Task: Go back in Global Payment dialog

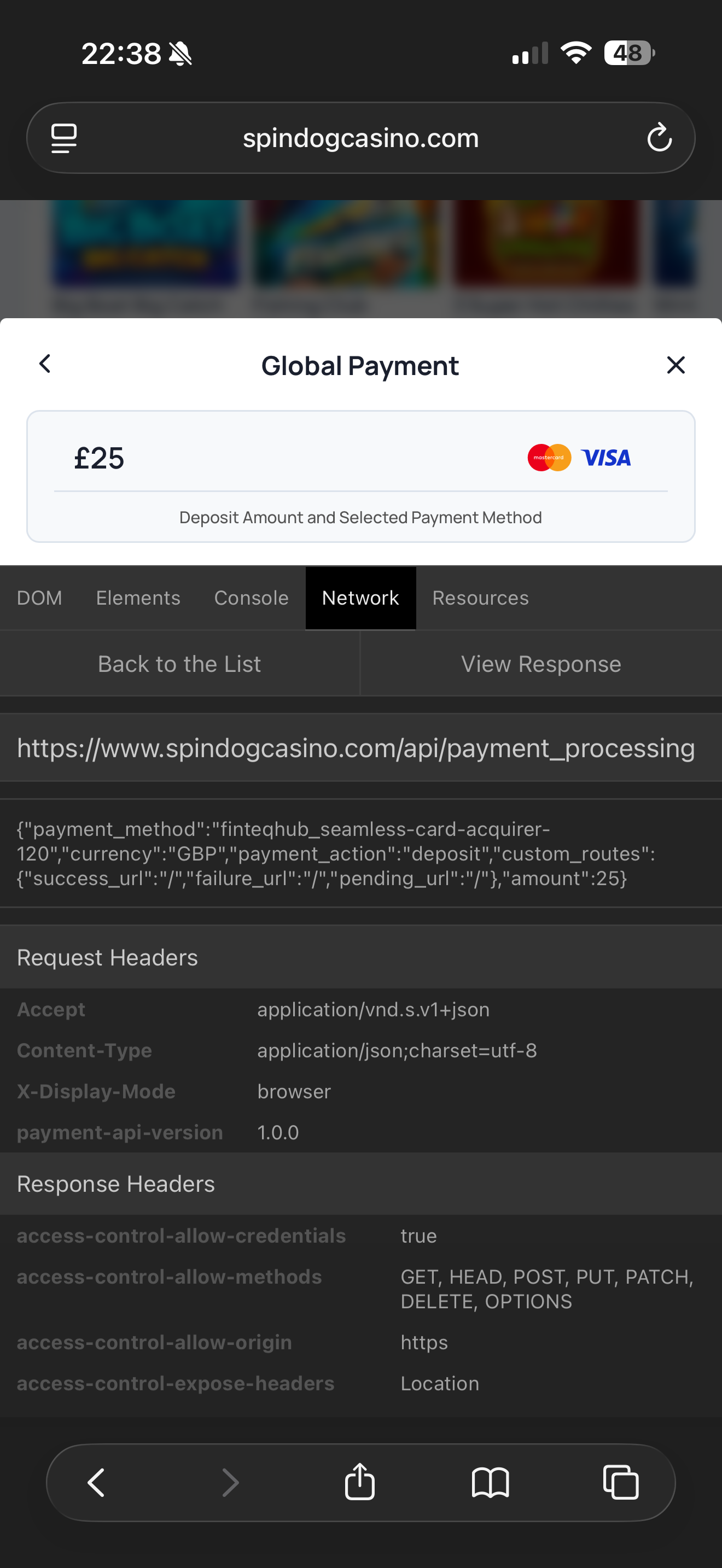Action: tap(45, 364)
